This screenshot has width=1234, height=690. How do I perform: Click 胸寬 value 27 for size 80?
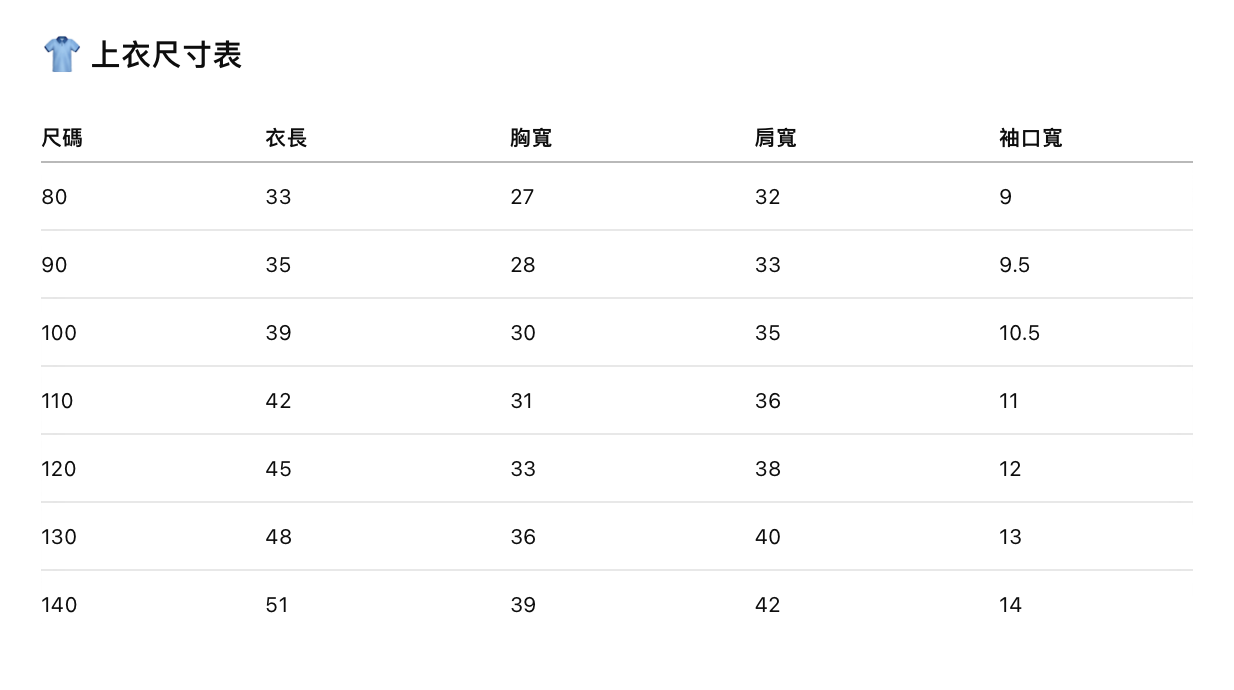tap(522, 197)
